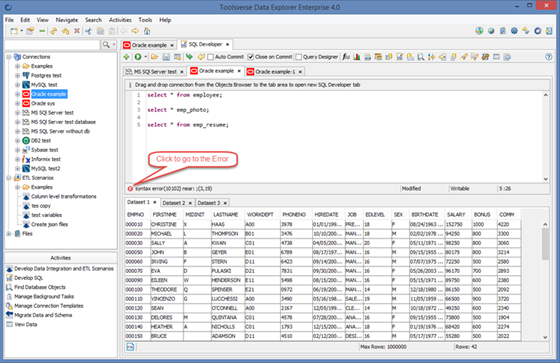Click the green commit arrow icon

coord(189,57)
